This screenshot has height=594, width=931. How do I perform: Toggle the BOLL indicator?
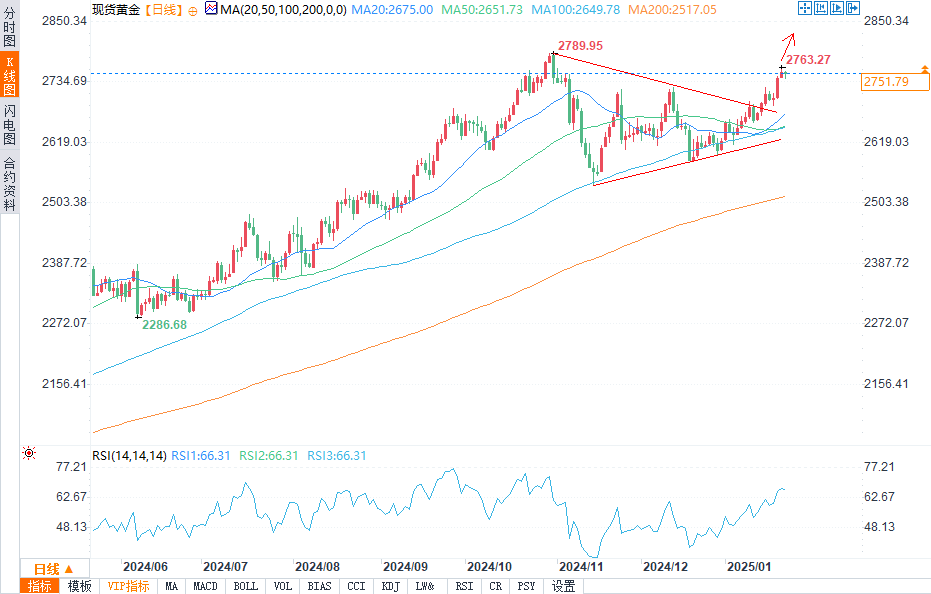245,586
